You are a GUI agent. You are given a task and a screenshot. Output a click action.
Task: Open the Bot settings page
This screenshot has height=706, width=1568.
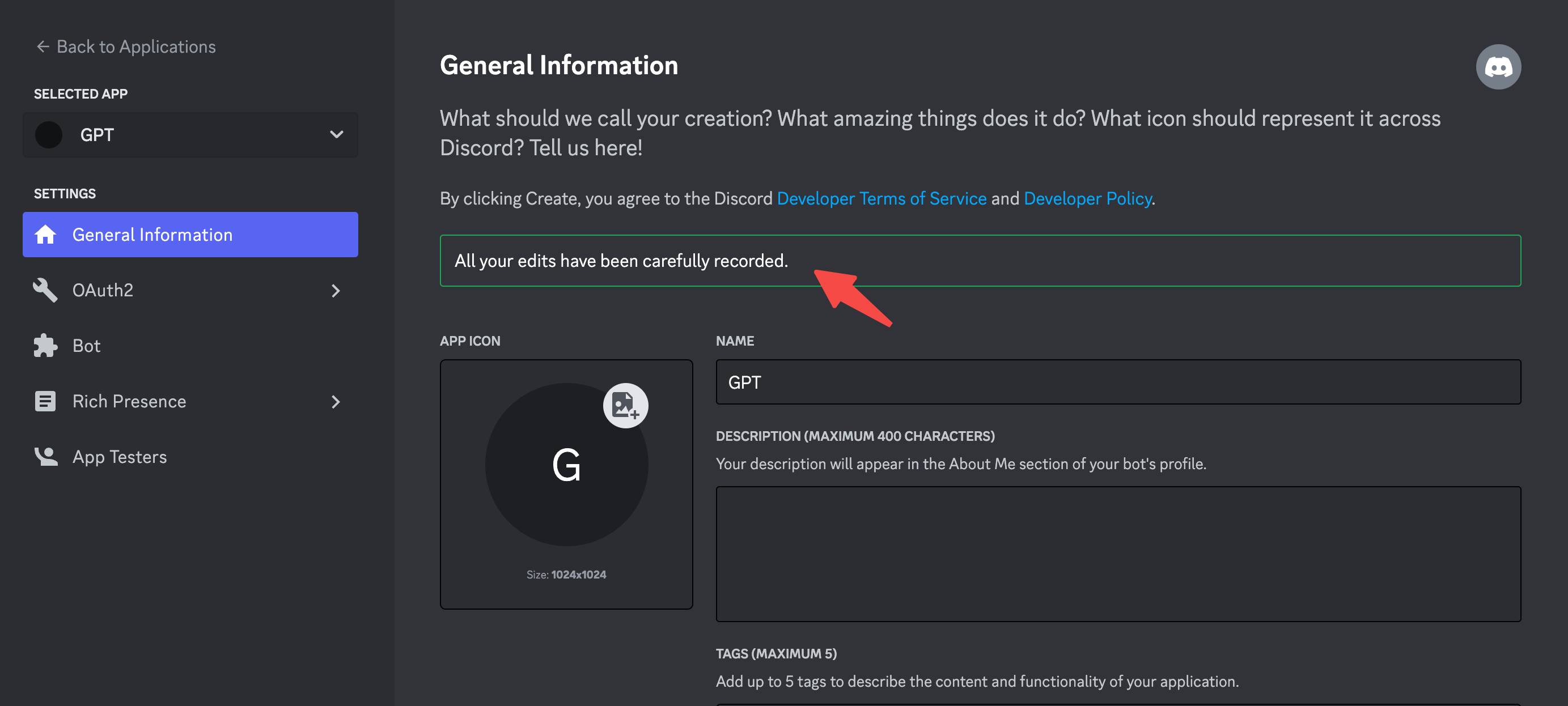point(190,346)
